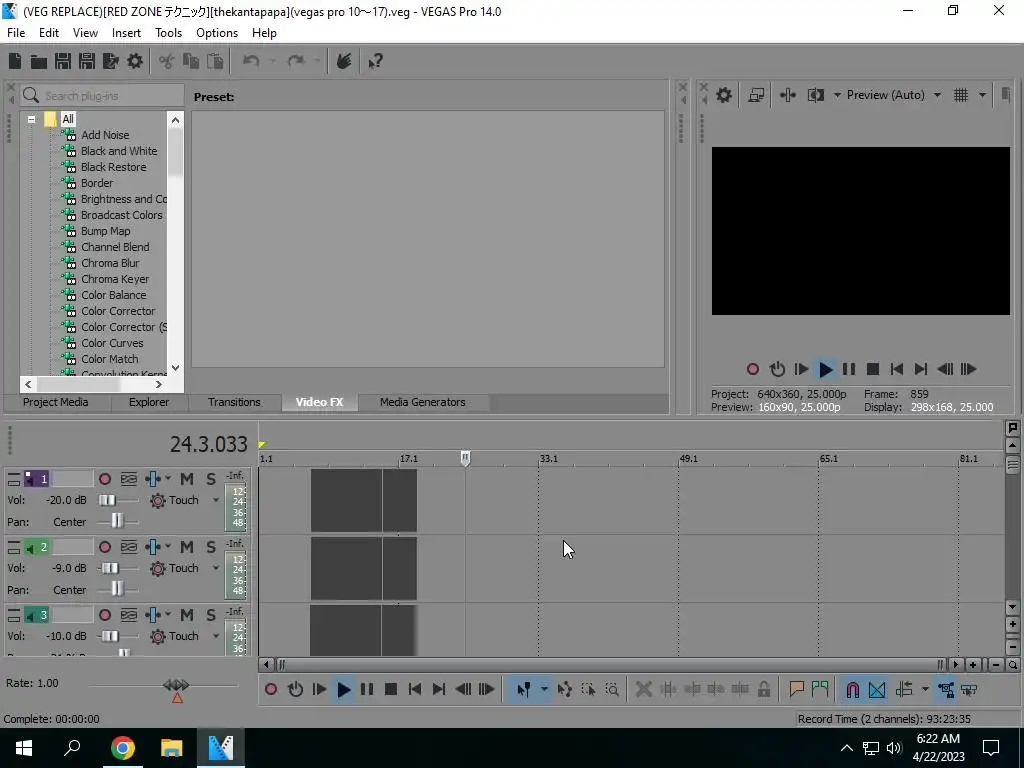Click Stop in the timeline transport bar
The height and width of the screenshot is (768, 1024).
391,689
